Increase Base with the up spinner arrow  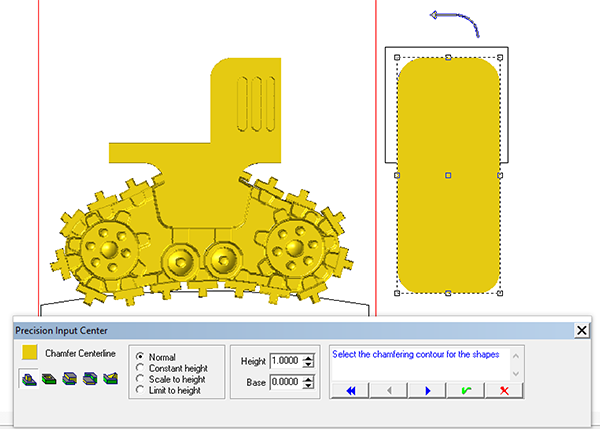point(308,379)
